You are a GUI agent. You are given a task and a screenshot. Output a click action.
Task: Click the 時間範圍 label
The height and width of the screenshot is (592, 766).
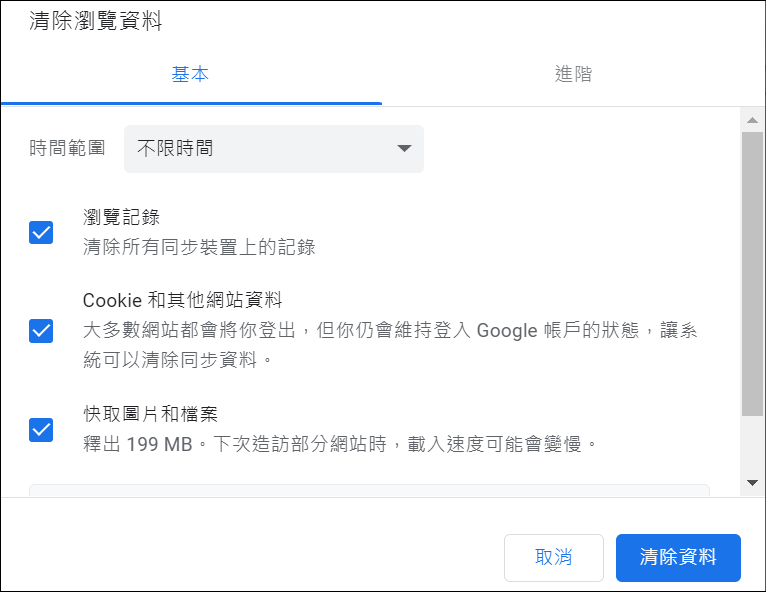click(67, 148)
